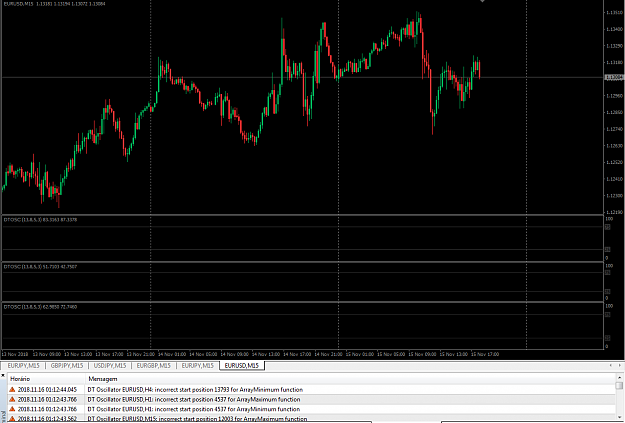Select the EURUSD,H4 ArrayMinimum error message

coord(195,390)
